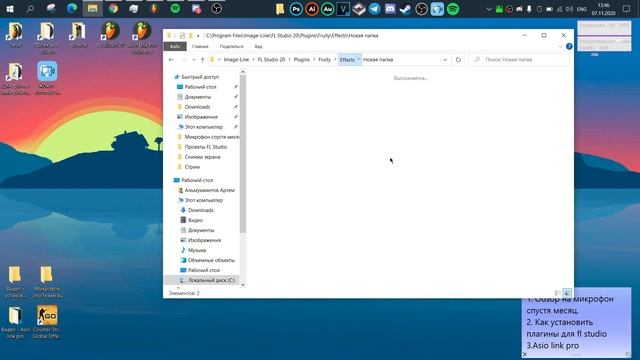Select the Микрофон спустя месяц desktop folder
The height and width of the screenshot is (360, 640).
pos(47,282)
